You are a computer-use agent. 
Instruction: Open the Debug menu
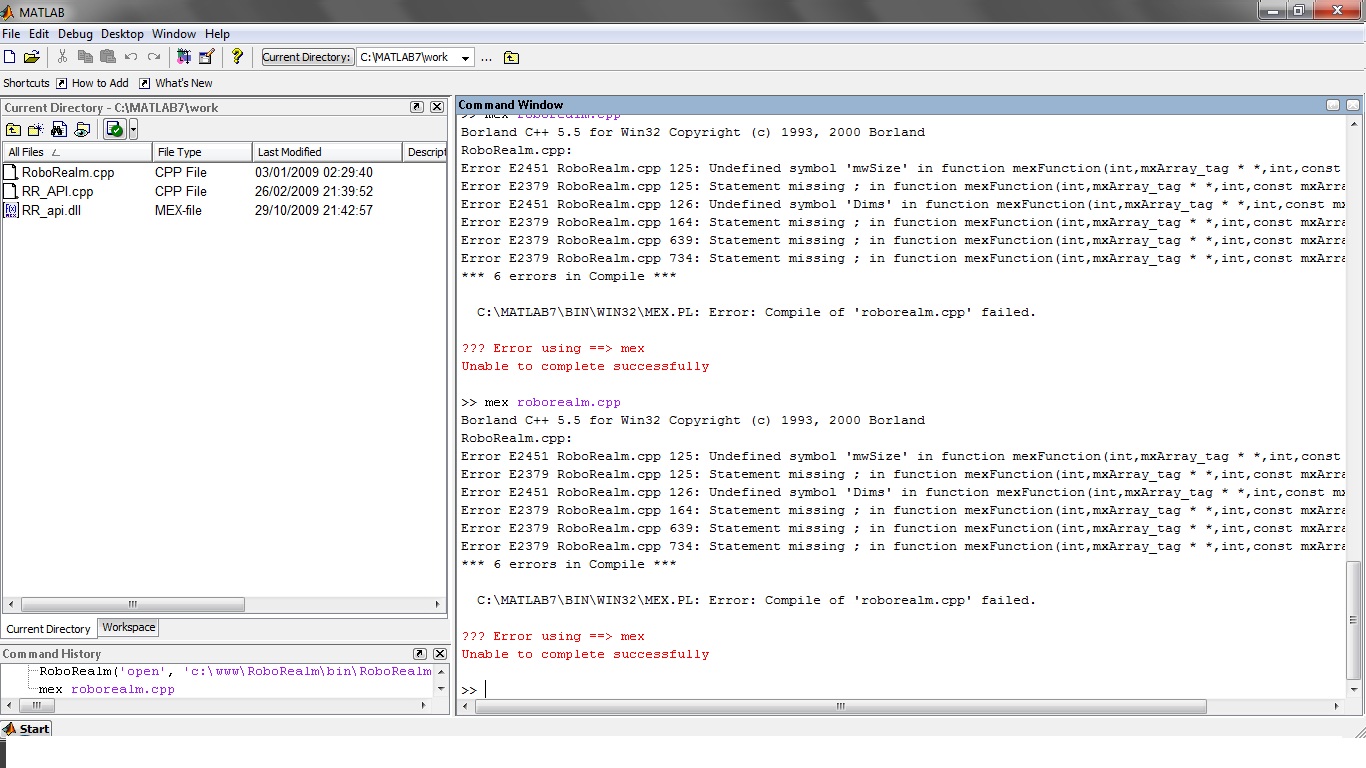(75, 34)
